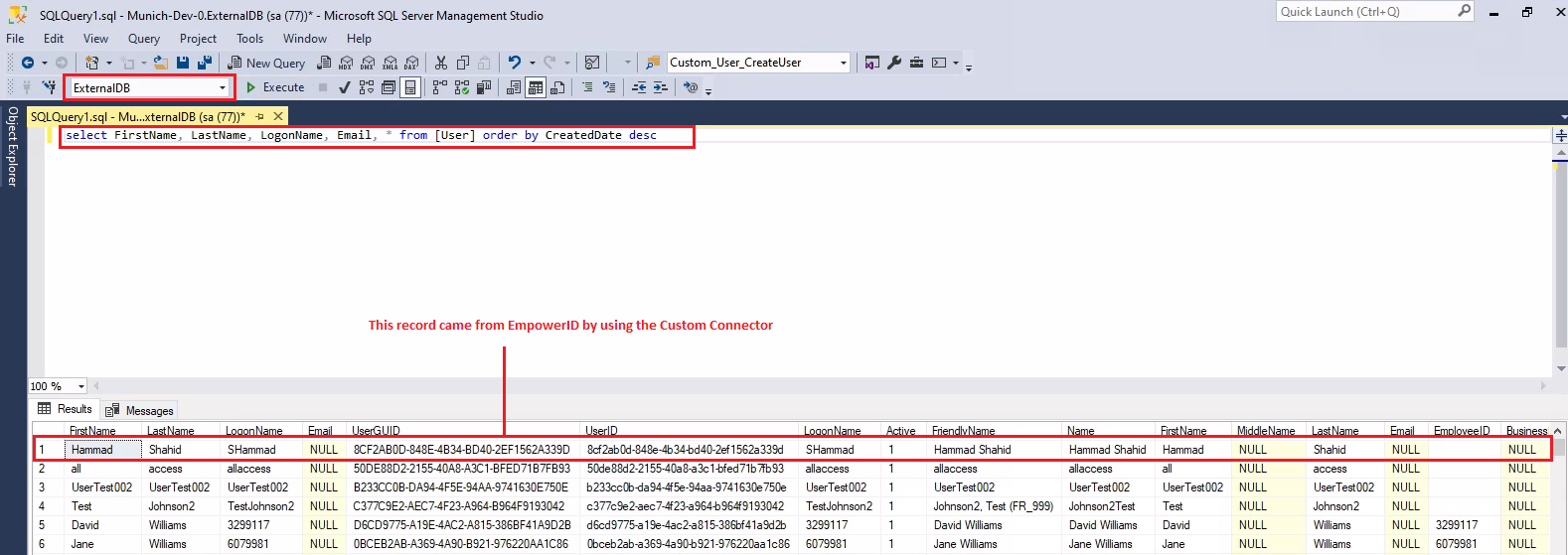
Task: Click the Copy toolbar icon
Action: (462, 63)
